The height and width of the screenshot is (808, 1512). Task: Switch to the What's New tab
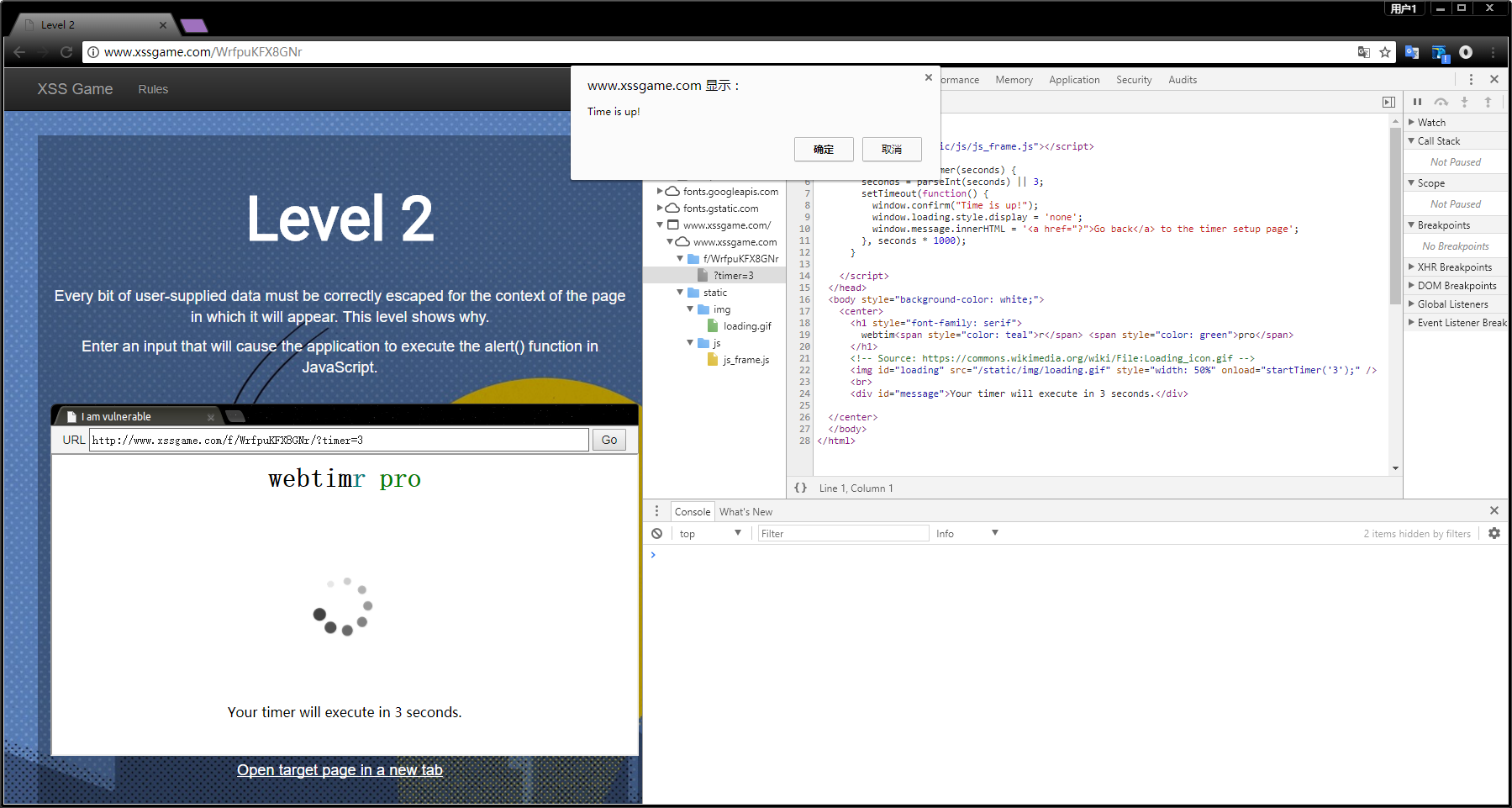(x=745, y=511)
